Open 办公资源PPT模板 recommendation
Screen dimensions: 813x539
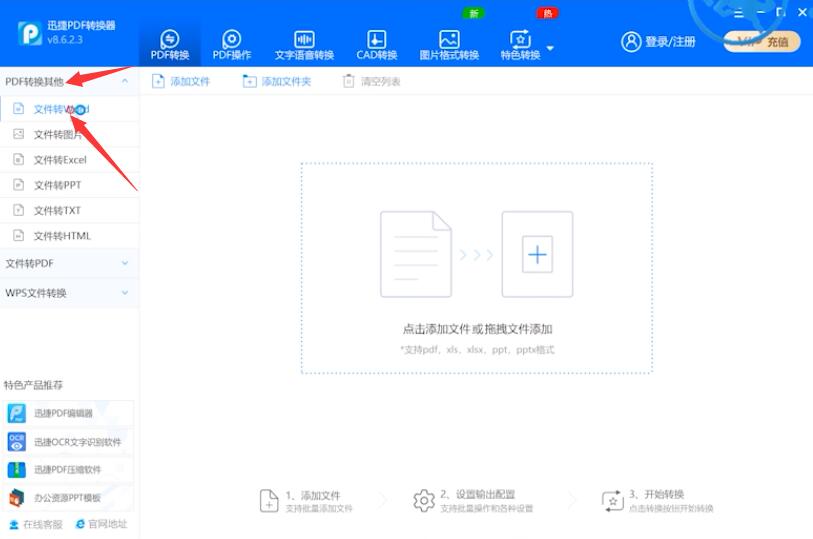tap(67, 498)
